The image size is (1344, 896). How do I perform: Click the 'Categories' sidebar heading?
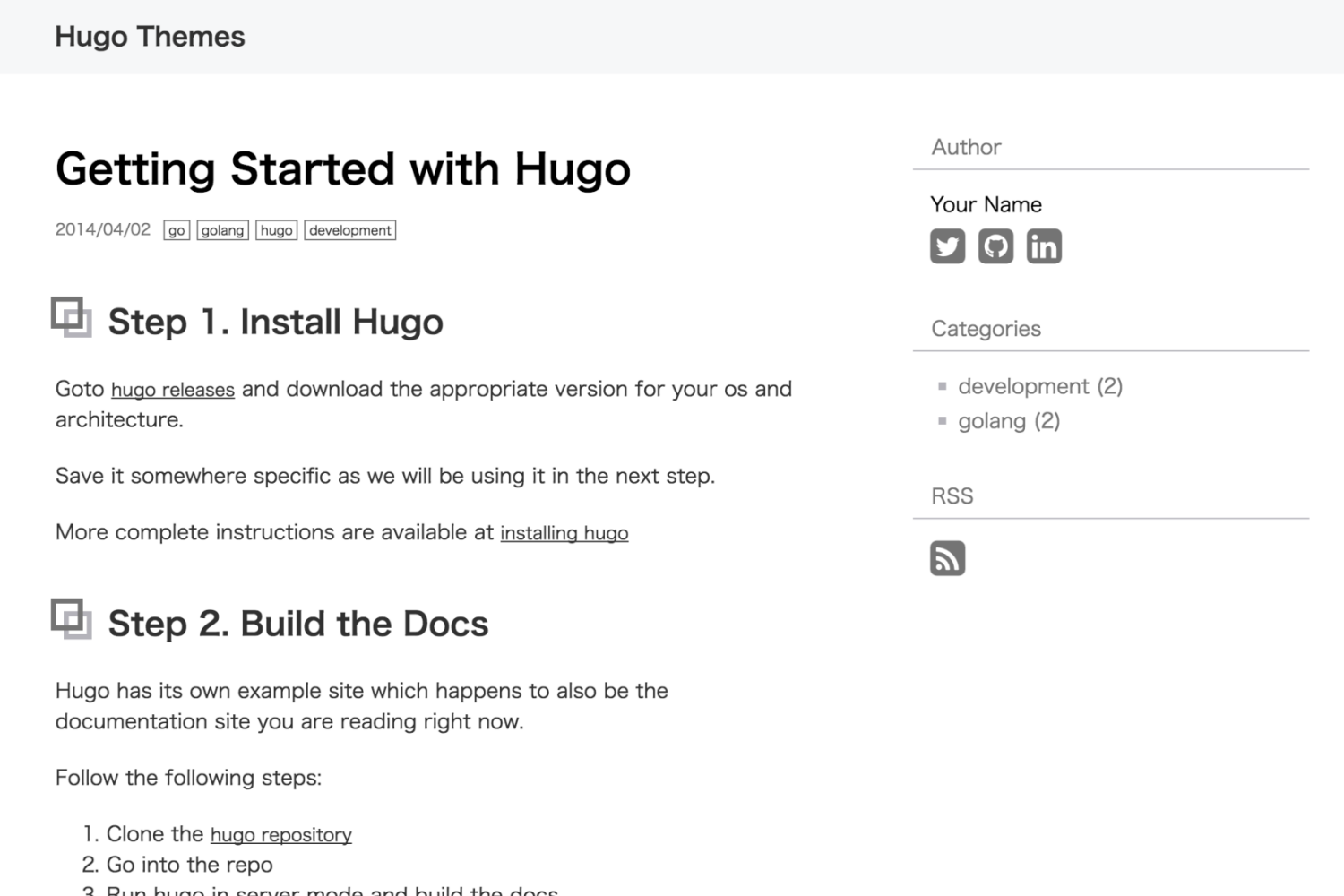986,329
